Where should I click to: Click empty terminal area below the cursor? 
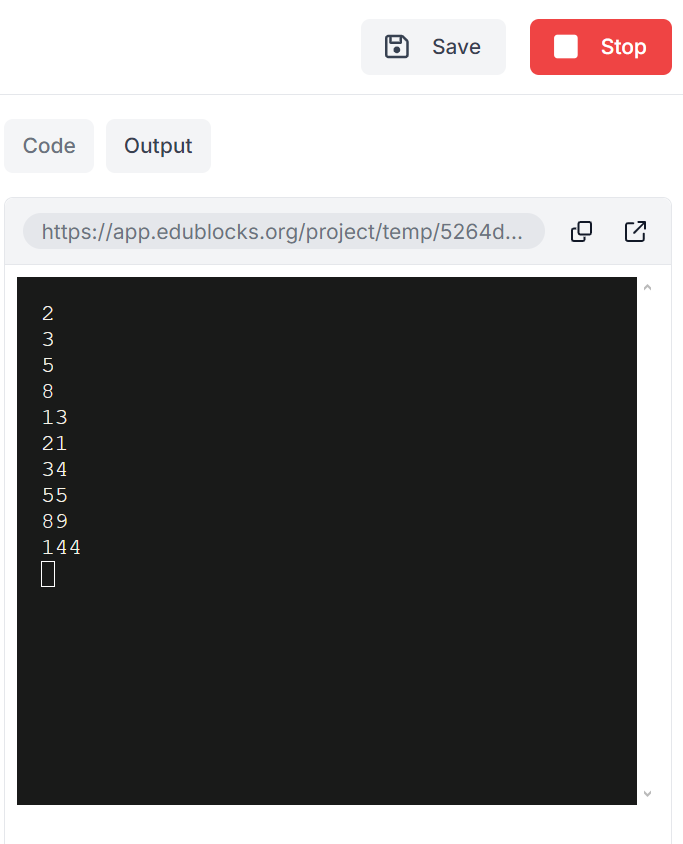(x=327, y=694)
